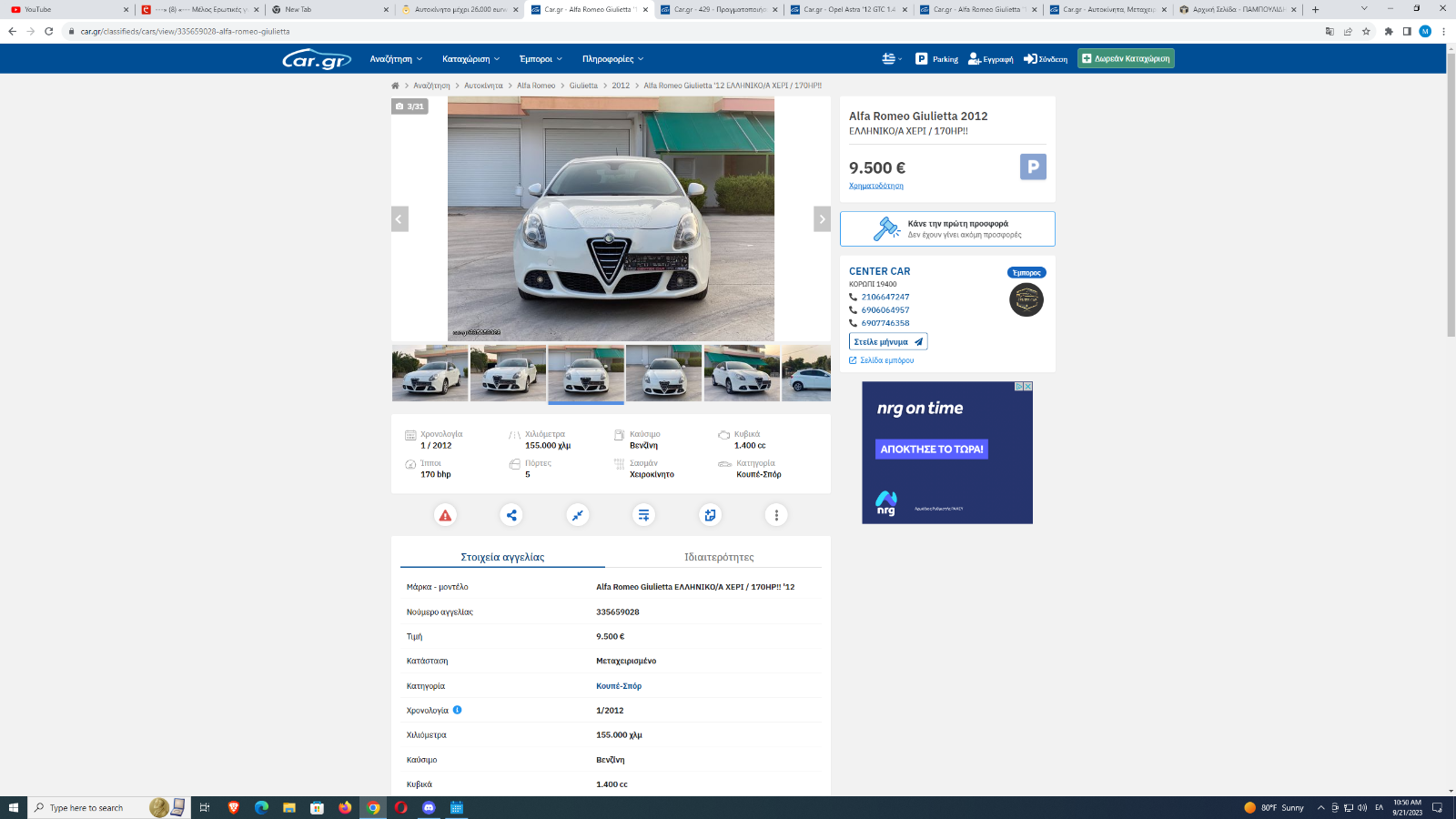Click the Εγγραφή register link

(x=990, y=59)
